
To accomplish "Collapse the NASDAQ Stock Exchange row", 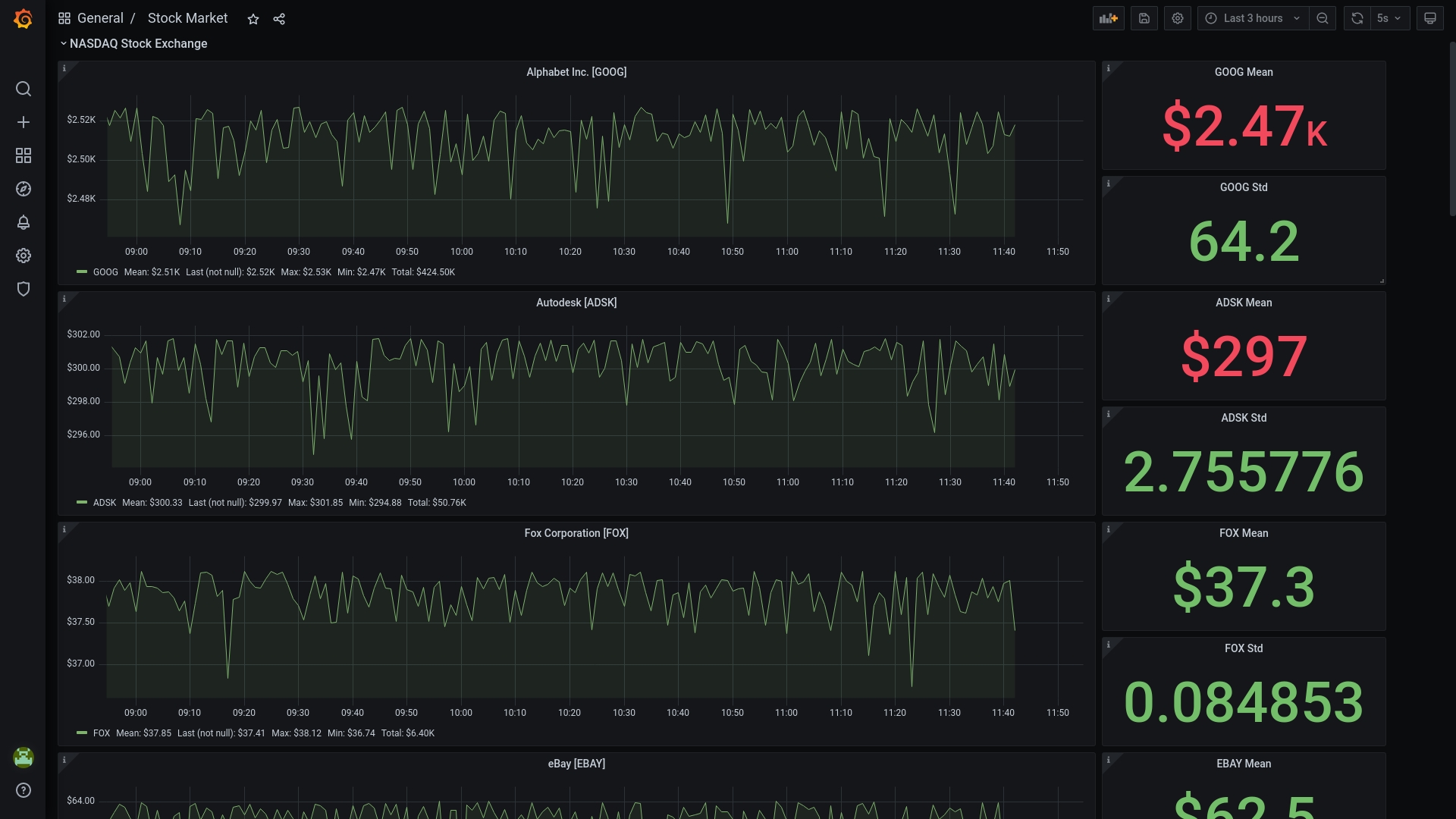I will (133, 43).
